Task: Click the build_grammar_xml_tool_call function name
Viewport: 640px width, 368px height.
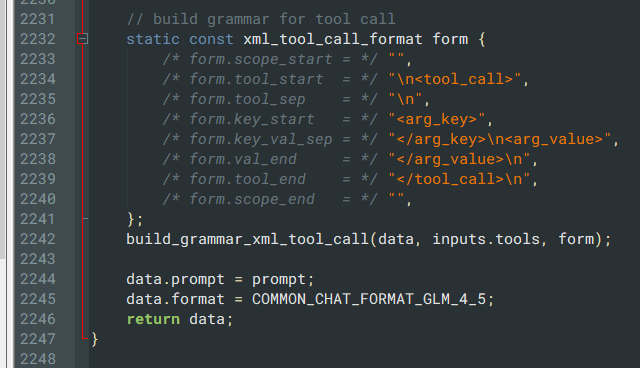Action: [x=247, y=239]
